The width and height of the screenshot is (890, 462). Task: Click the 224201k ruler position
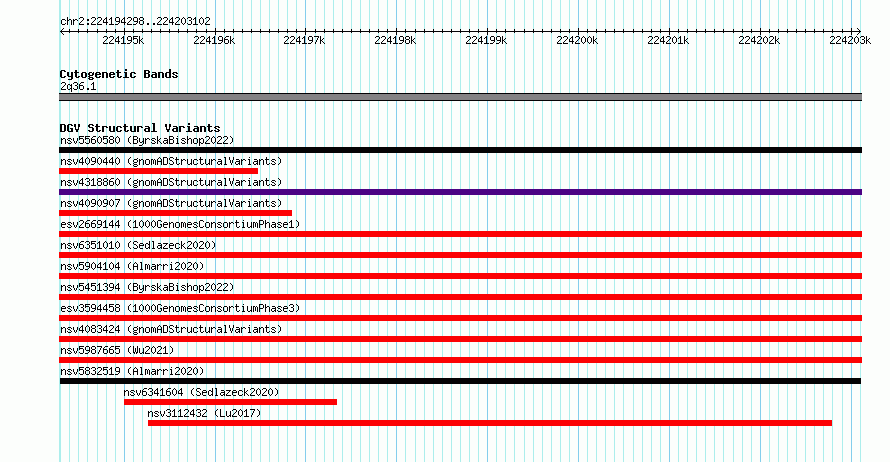pyautogui.click(x=668, y=40)
